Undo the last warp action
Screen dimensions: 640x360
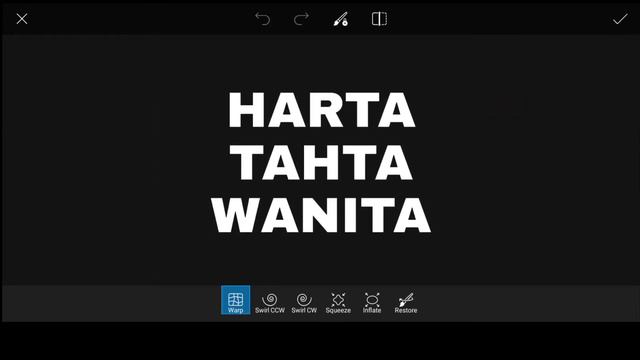click(x=262, y=19)
